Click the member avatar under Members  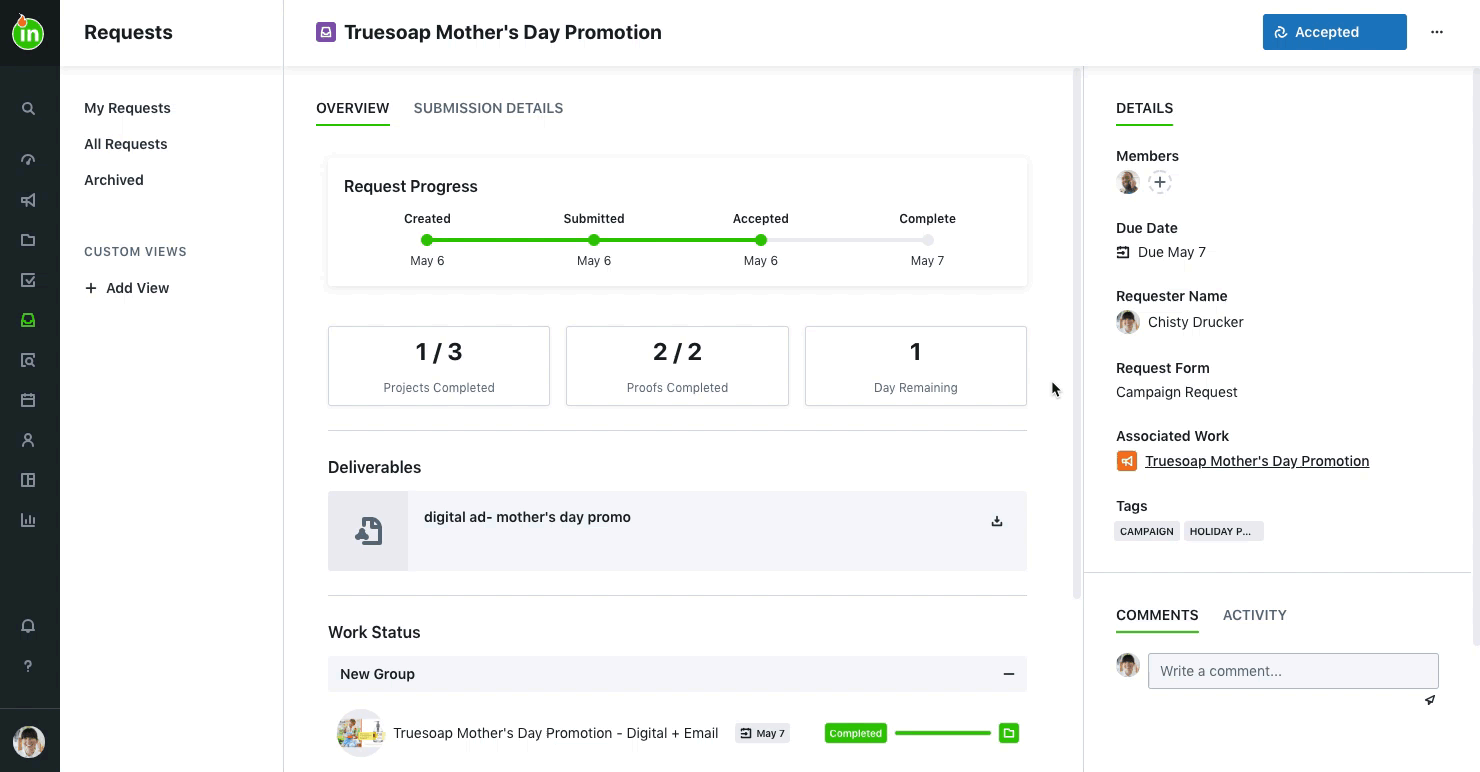(1128, 182)
